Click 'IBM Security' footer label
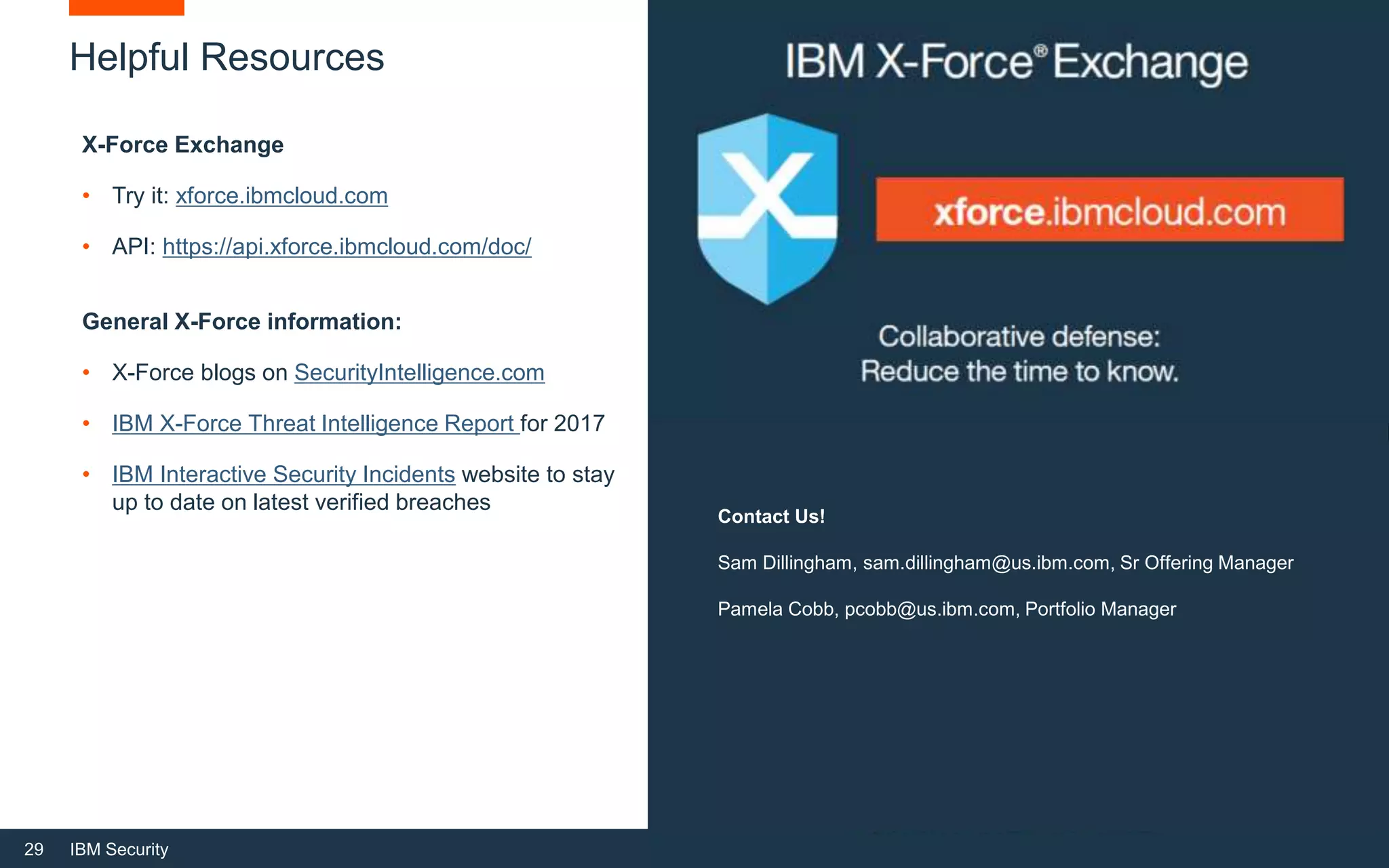The width and height of the screenshot is (1389, 868). [x=119, y=850]
